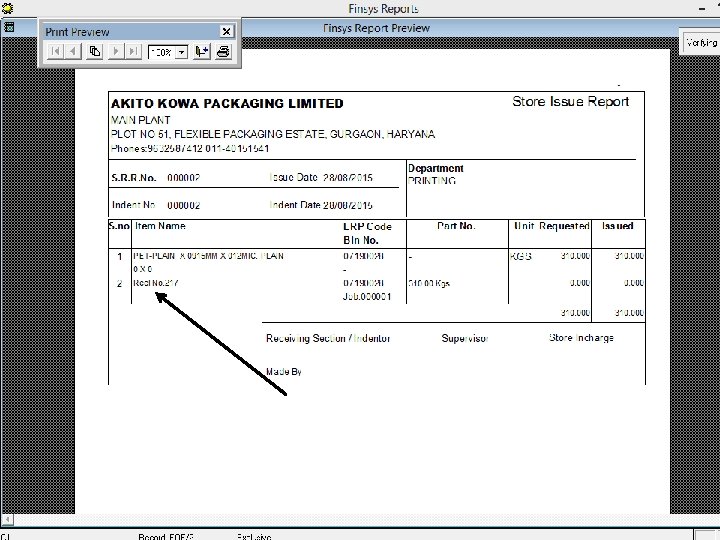
Task: Click the Indent No label
Action: pyautogui.click(x=134, y=205)
